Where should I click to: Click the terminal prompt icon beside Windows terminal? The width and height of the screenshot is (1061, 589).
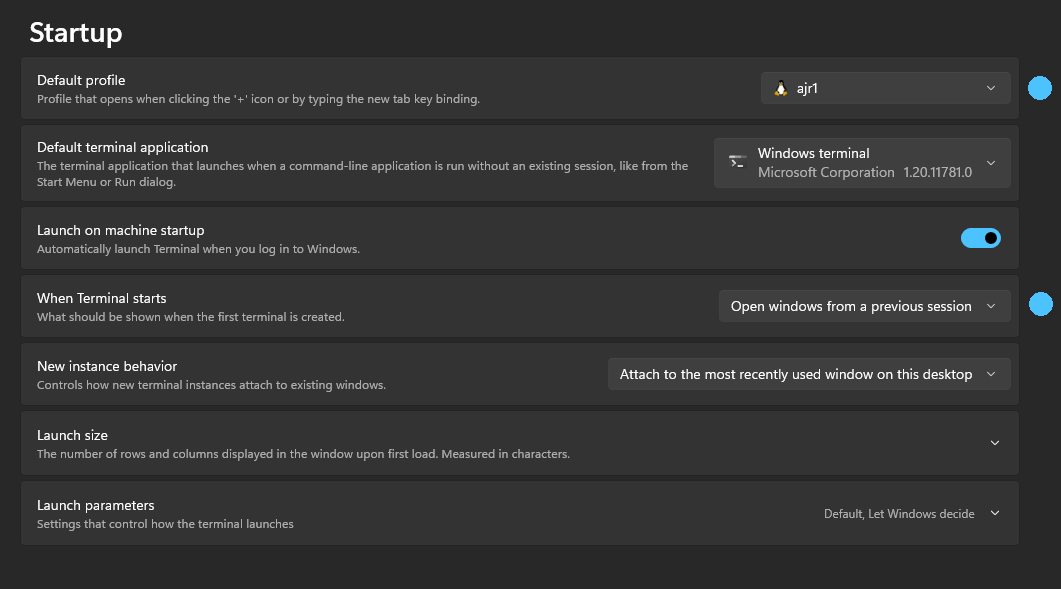[737, 162]
